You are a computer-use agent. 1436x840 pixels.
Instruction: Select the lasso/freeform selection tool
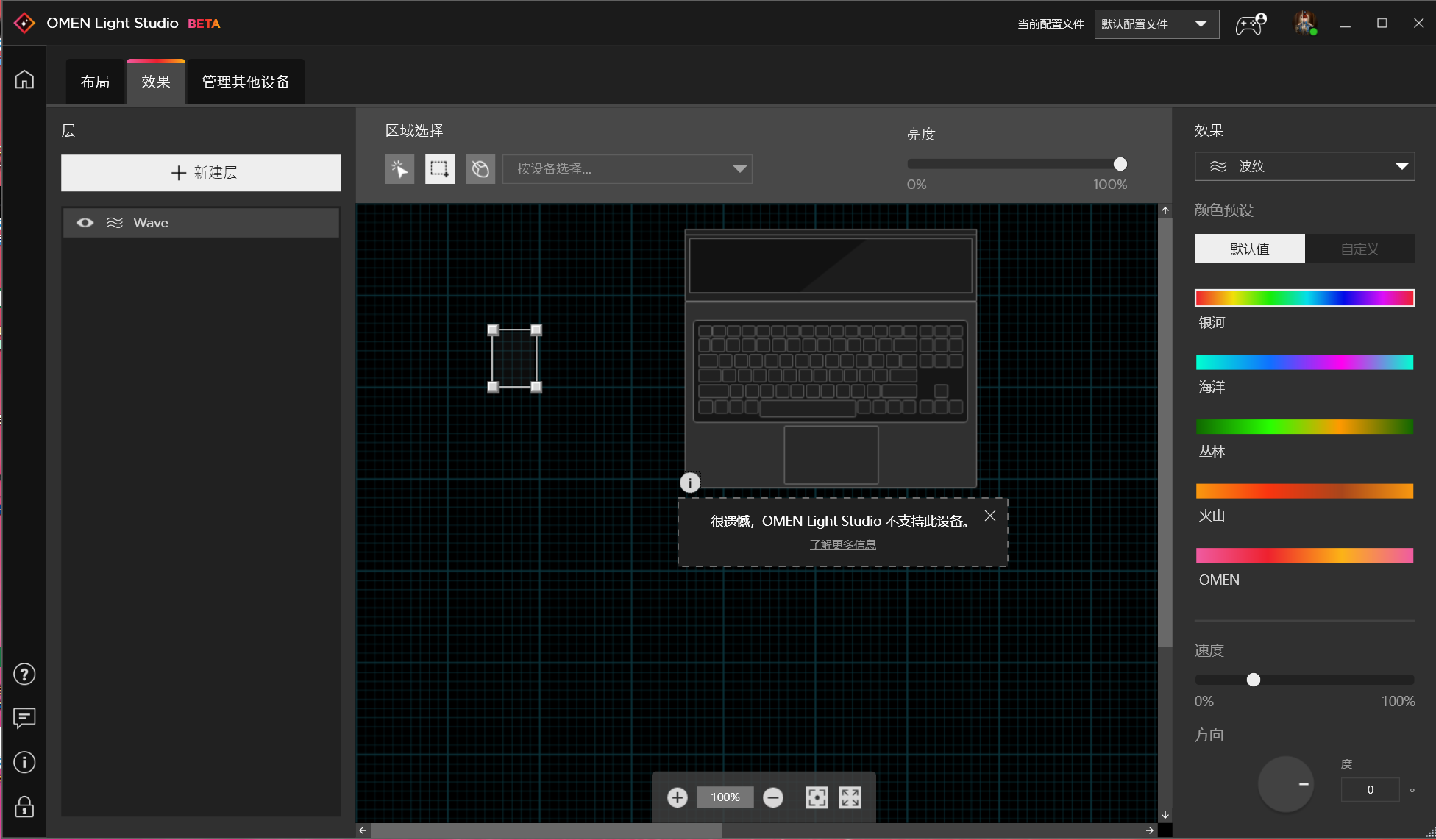tap(480, 167)
